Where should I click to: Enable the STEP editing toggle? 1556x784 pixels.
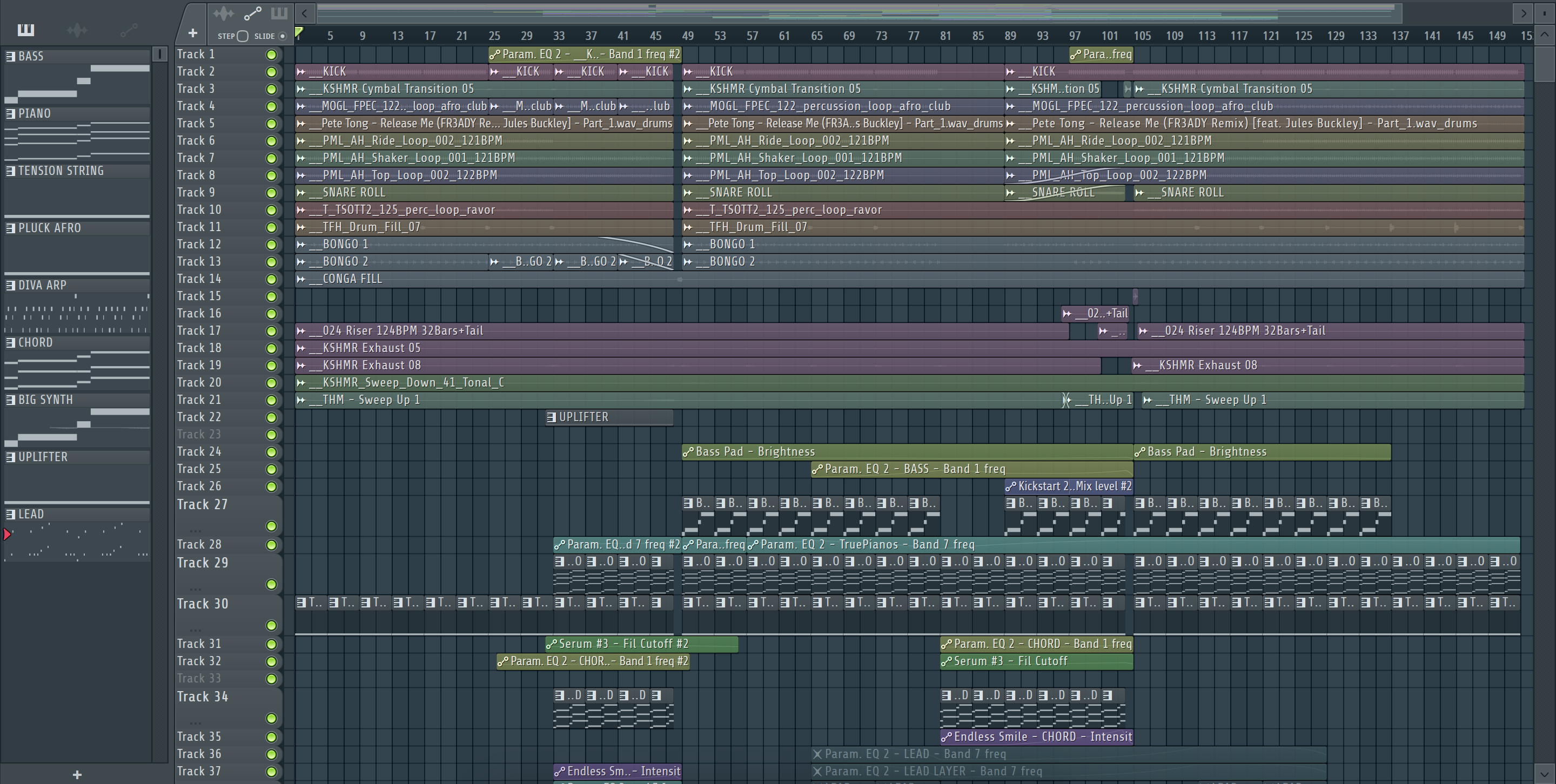pos(242,36)
